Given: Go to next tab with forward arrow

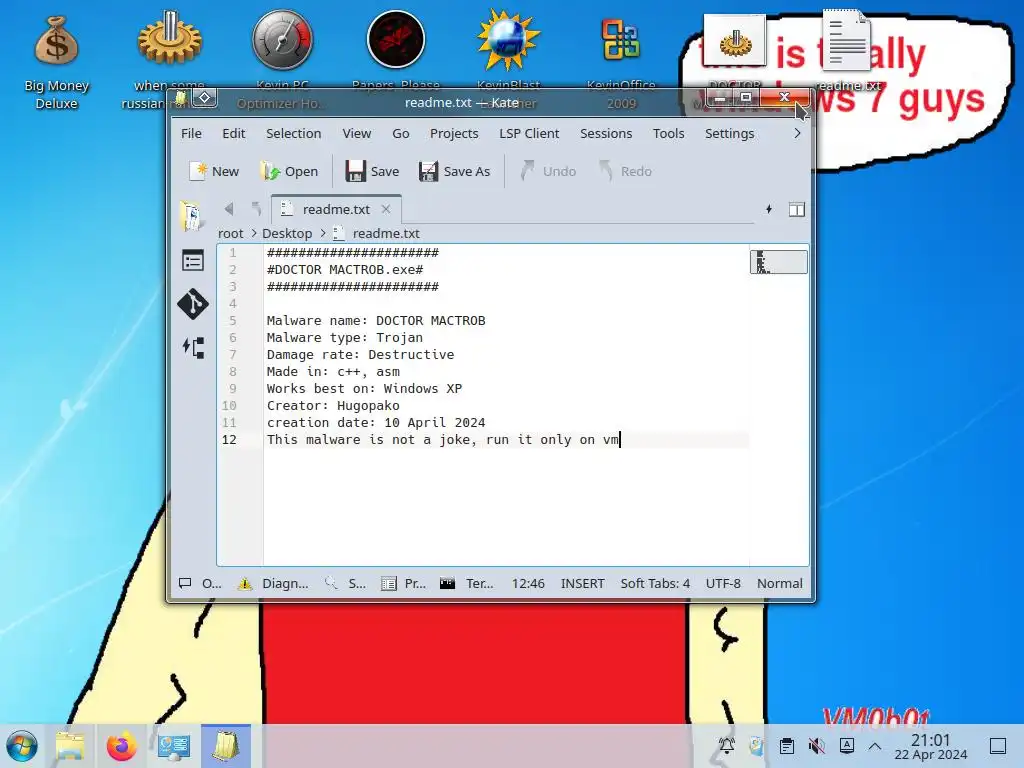Looking at the screenshot, I should coord(257,209).
